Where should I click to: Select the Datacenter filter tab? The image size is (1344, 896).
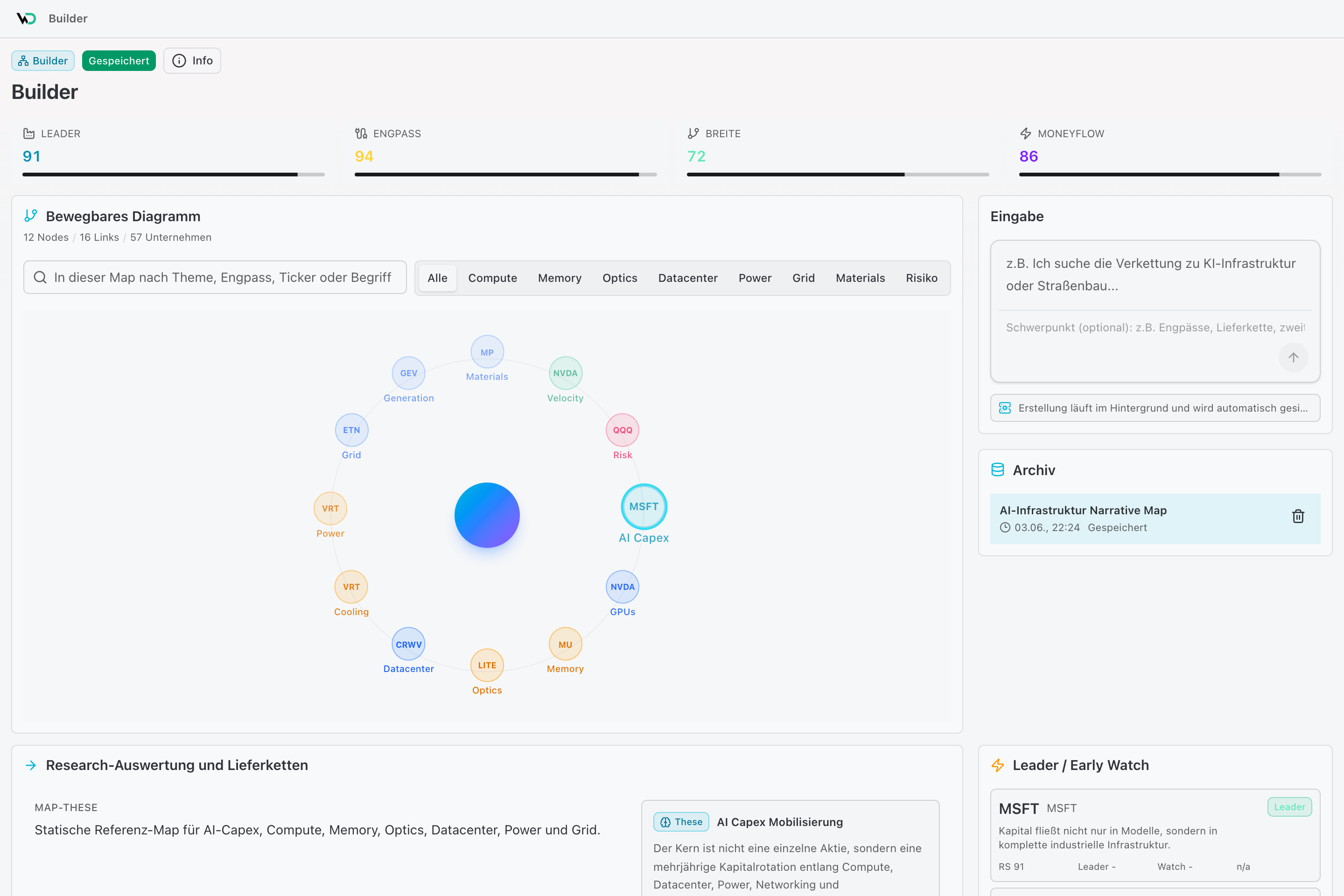tap(687, 278)
